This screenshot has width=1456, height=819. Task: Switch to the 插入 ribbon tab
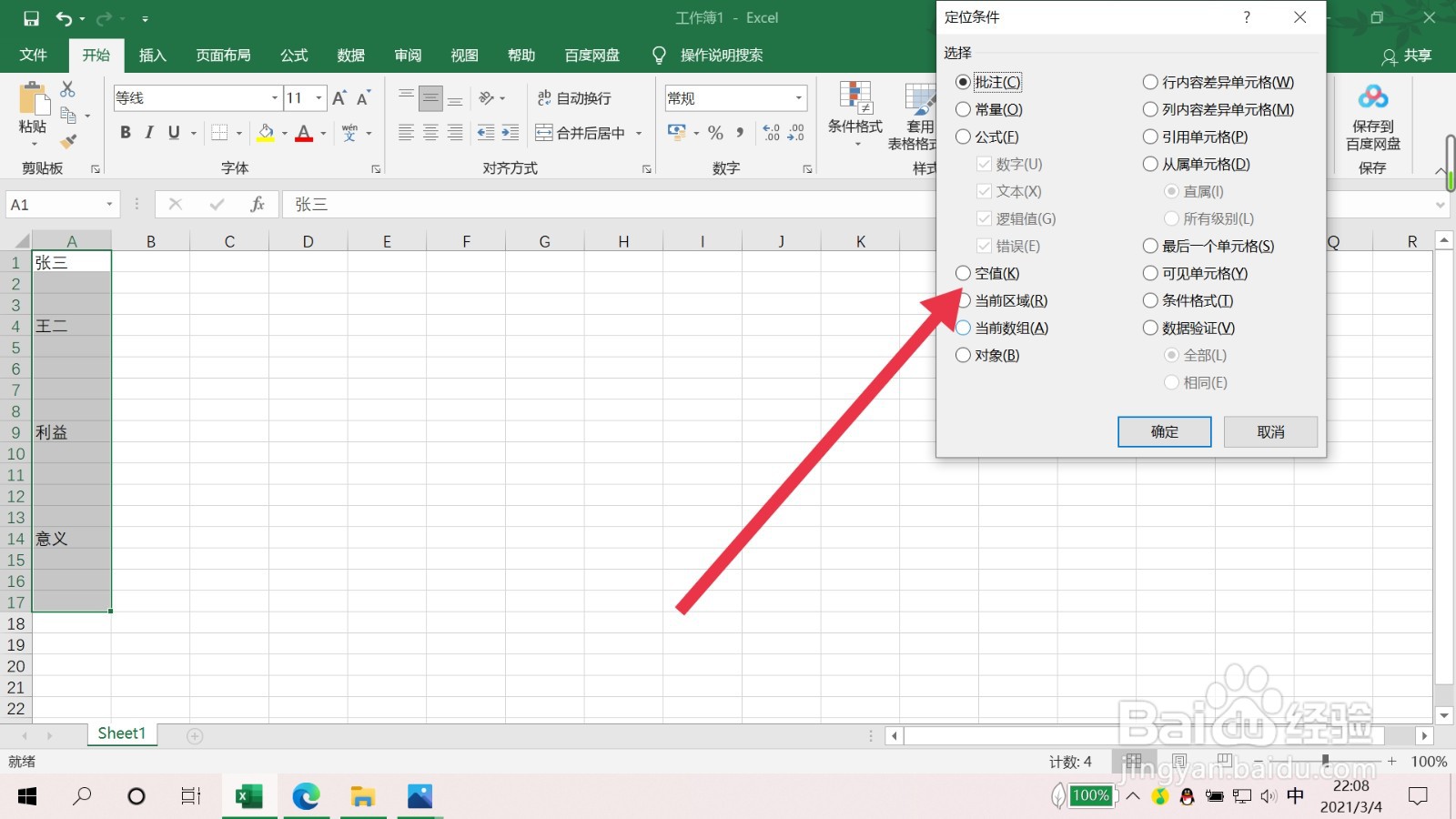[x=153, y=56]
